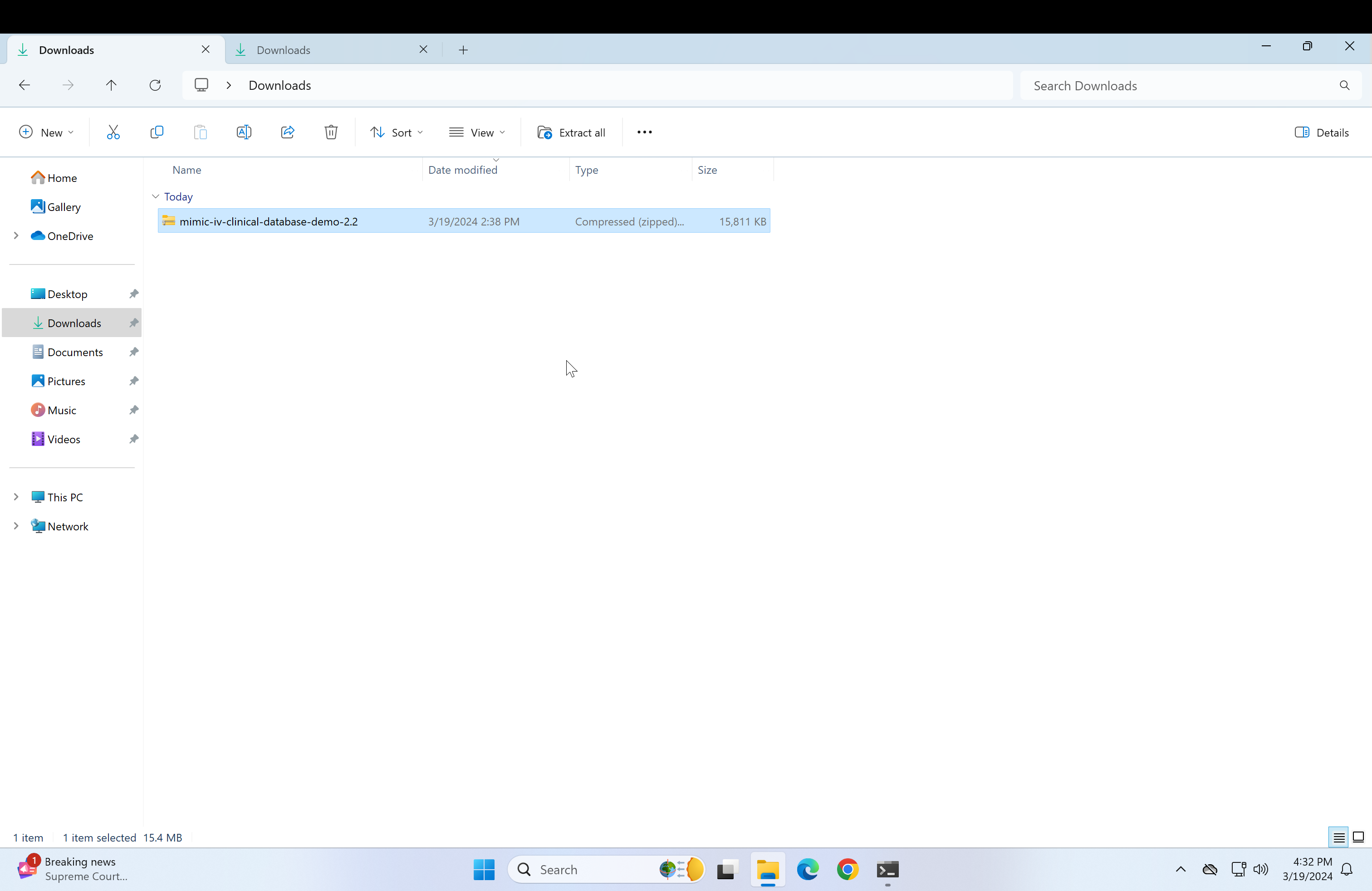Click the Rename icon
Viewport: 1372px width, 891px height.
(x=244, y=132)
